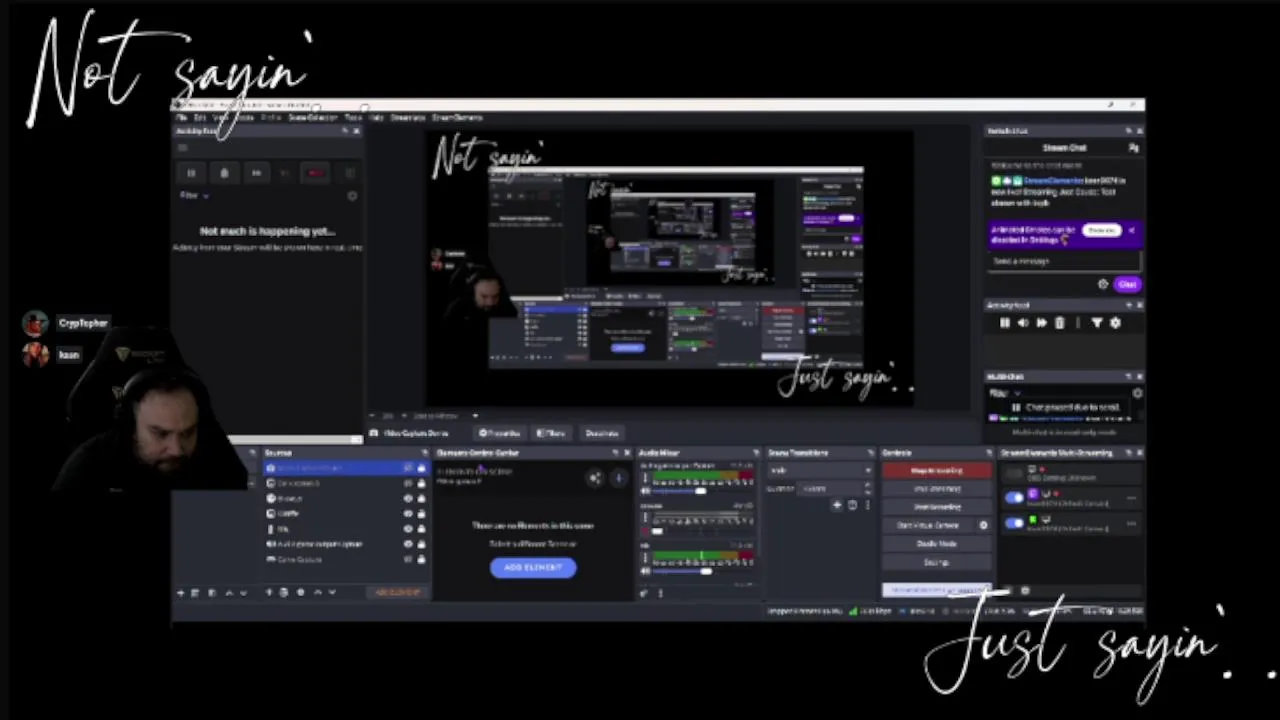Remove transition with trash icon
Viewport: 1280px width, 720px height.
(852, 506)
